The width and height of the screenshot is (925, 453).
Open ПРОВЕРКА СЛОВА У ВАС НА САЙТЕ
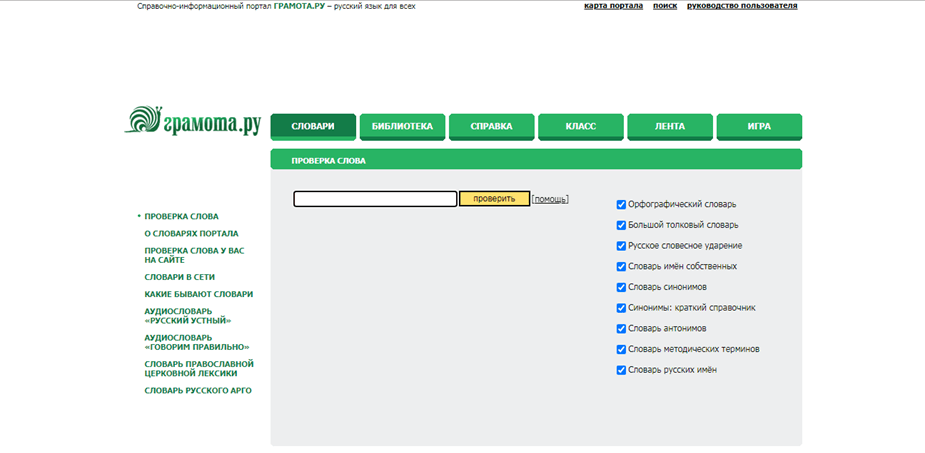click(x=194, y=255)
